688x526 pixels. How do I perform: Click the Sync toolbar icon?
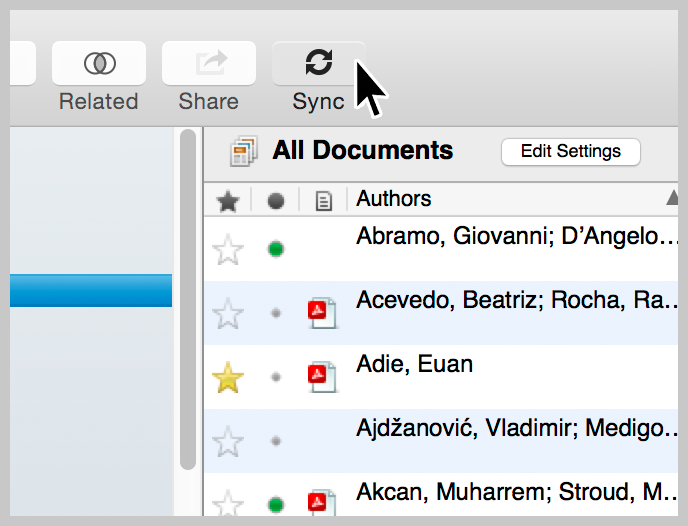318,63
